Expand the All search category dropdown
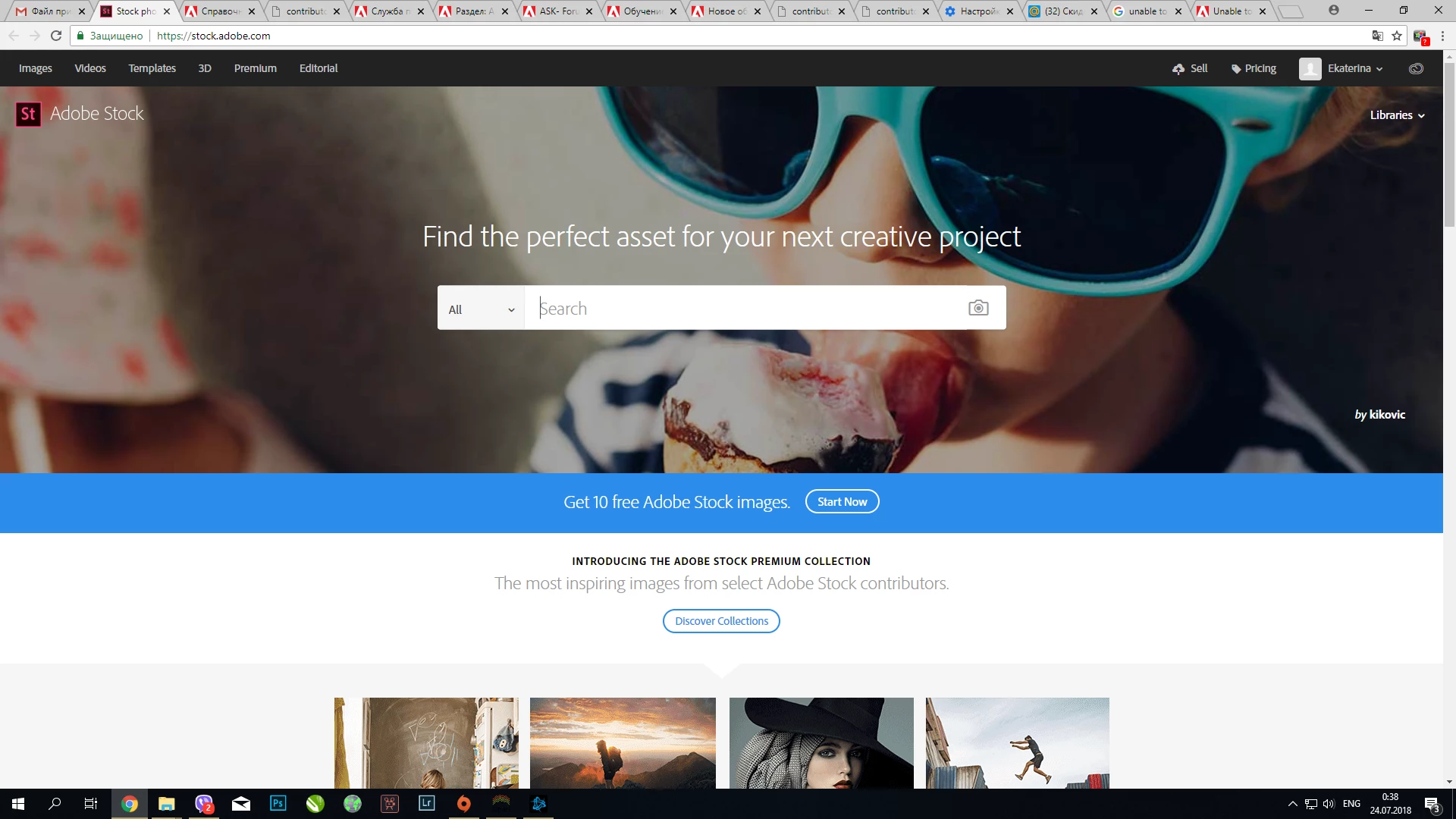The height and width of the screenshot is (819, 1456). point(481,309)
